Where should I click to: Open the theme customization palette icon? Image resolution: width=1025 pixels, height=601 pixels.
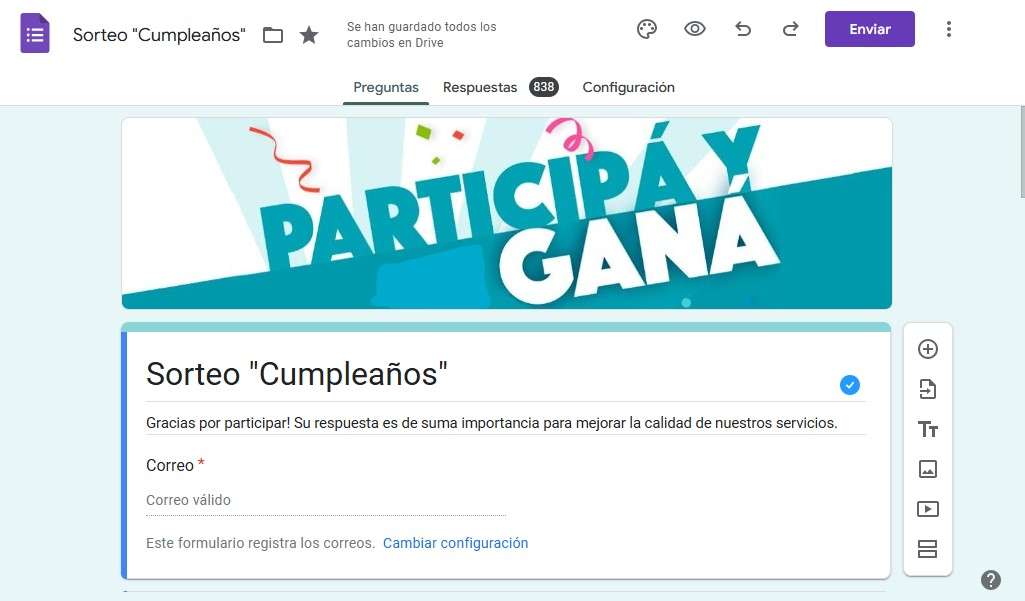(x=647, y=29)
